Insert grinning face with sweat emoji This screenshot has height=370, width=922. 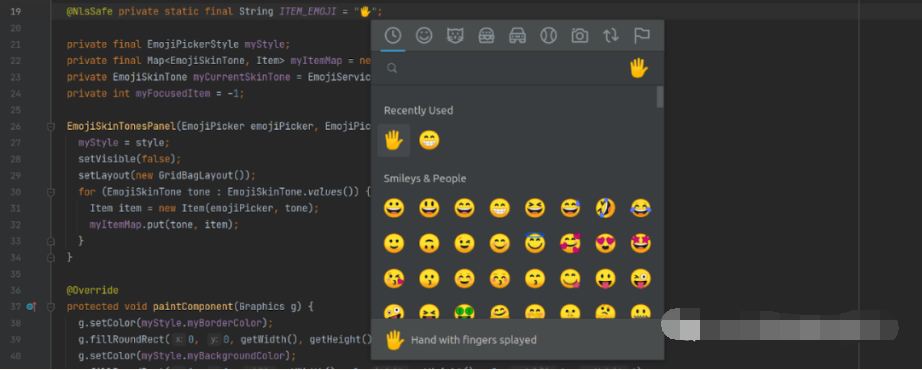[x=570, y=208]
